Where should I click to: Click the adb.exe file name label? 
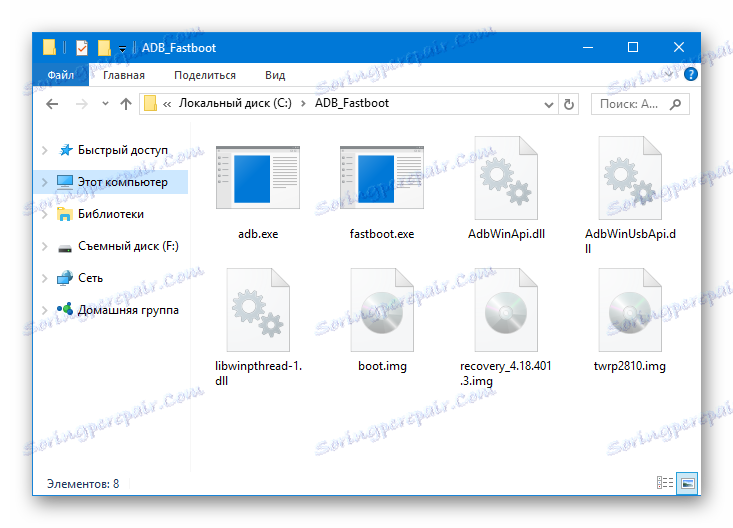click(x=258, y=234)
